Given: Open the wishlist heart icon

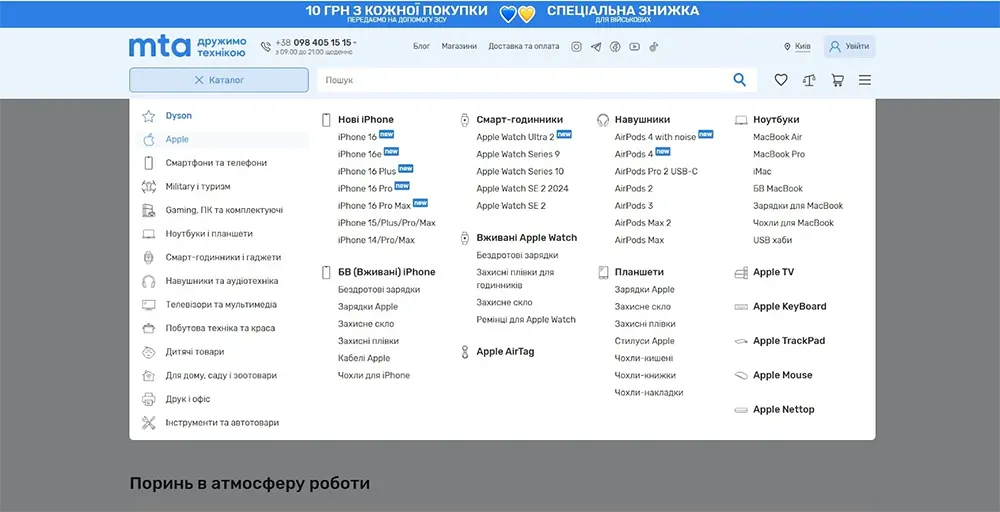Looking at the screenshot, I should tap(781, 80).
